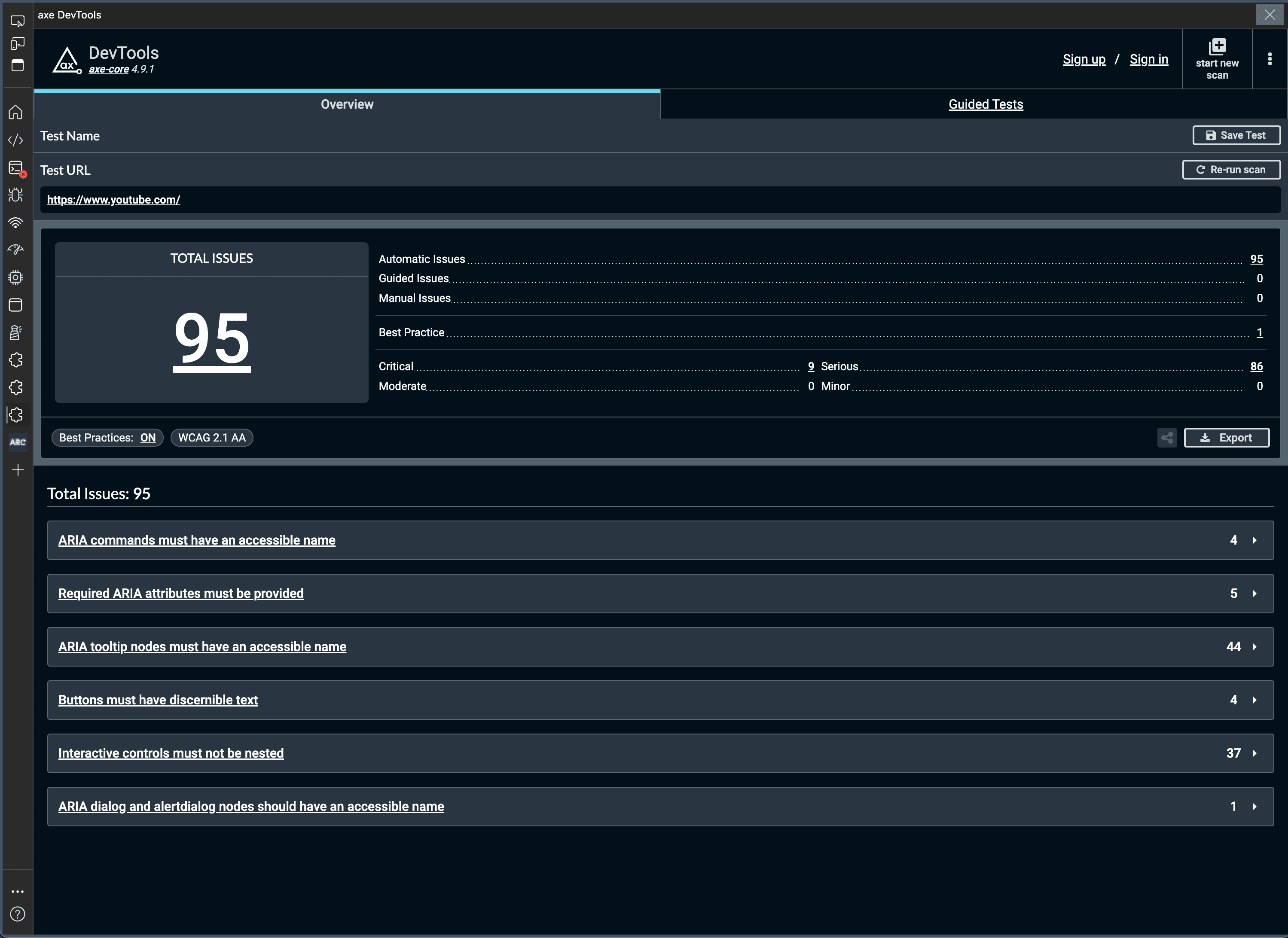Viewport: 1288px width, 938px height.
Task: Click the 'Total Issues: 95' heading
Action: click(x=99, y=493)
